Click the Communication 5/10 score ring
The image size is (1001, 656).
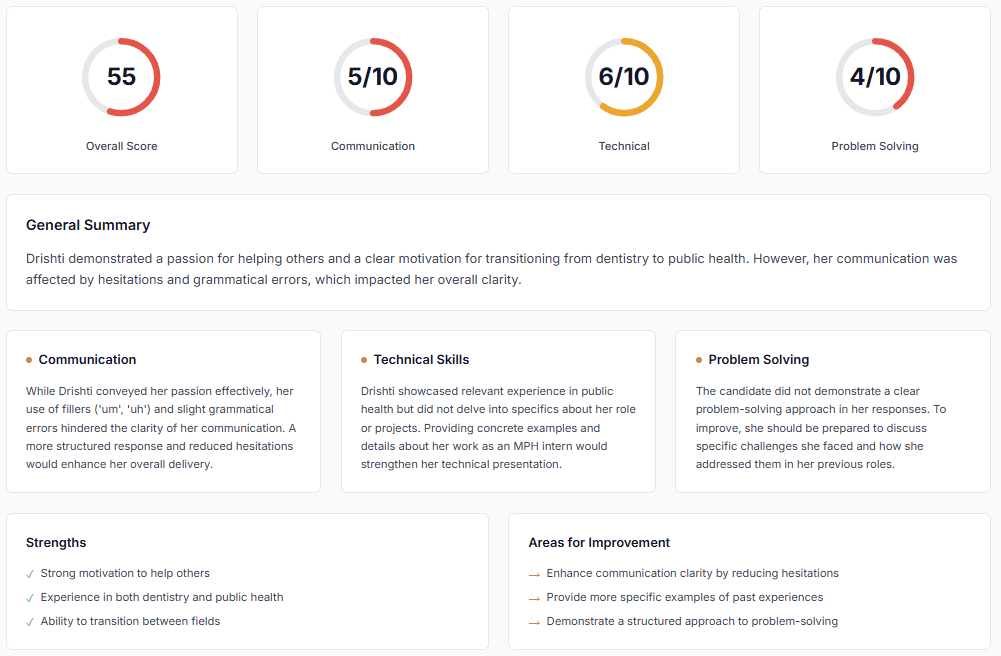click(x=373, y=77)
